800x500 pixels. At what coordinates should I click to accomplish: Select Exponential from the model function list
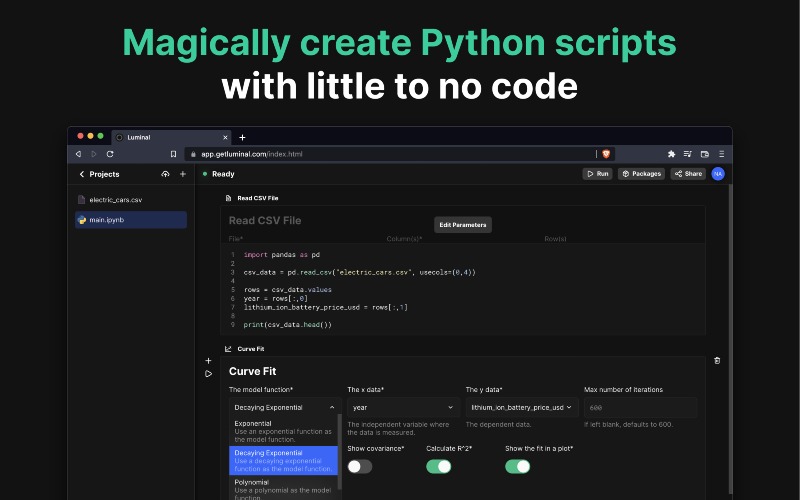coord(284,430)
